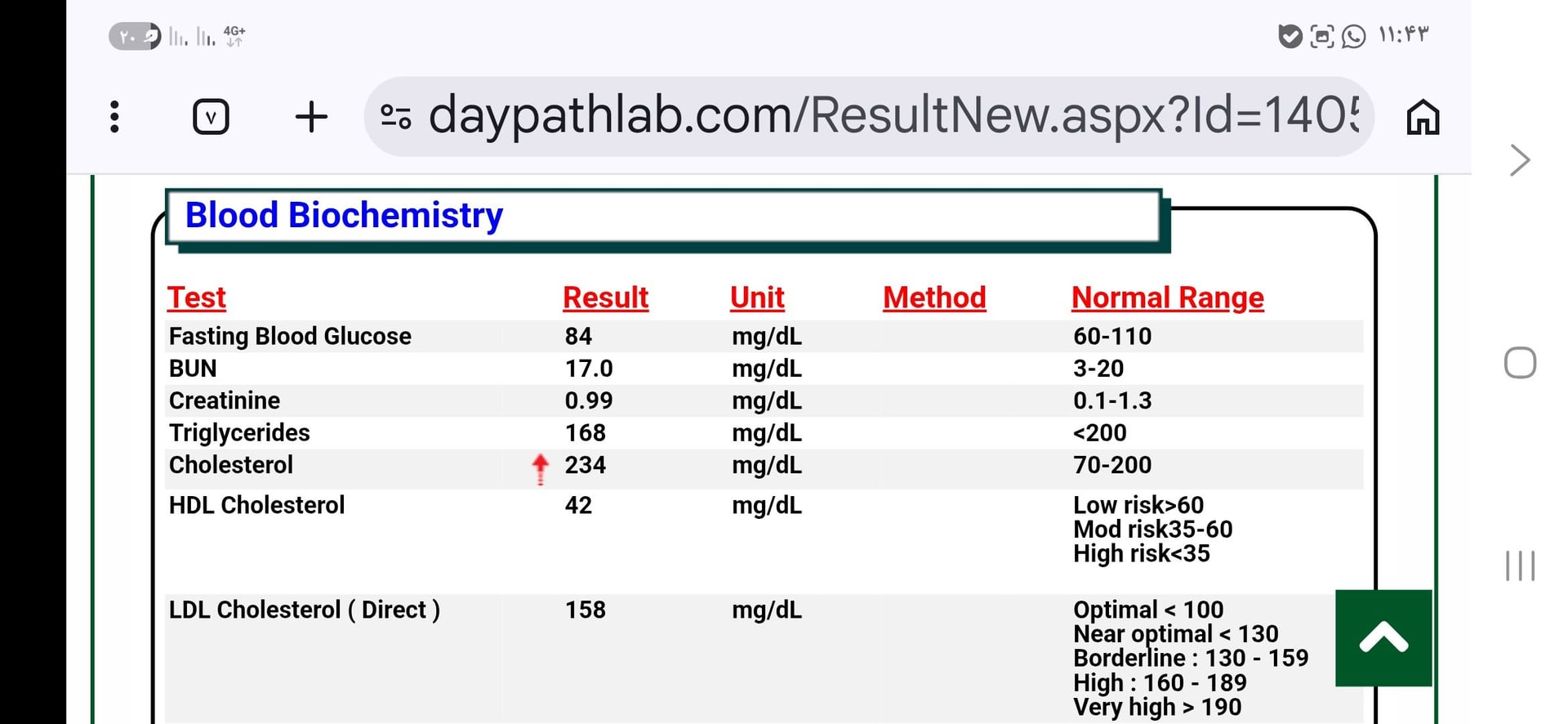The image size is (1568, 724).
Task: Tap the Android back navigation chevron
Action: click(x=1520, y=160)
